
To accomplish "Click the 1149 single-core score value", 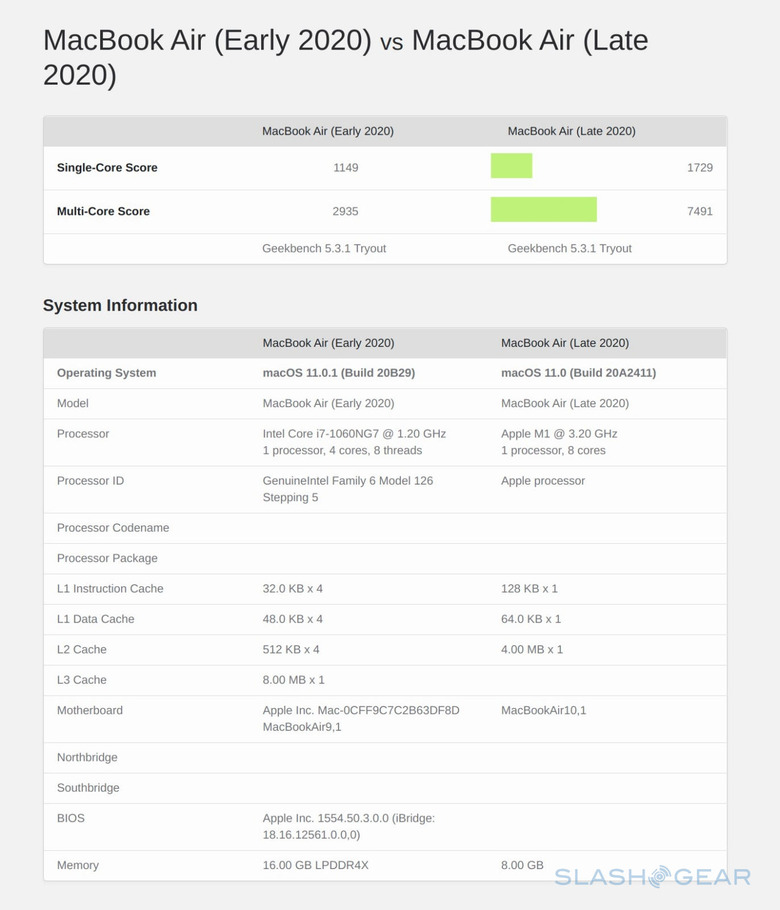I will pos(345,168).
